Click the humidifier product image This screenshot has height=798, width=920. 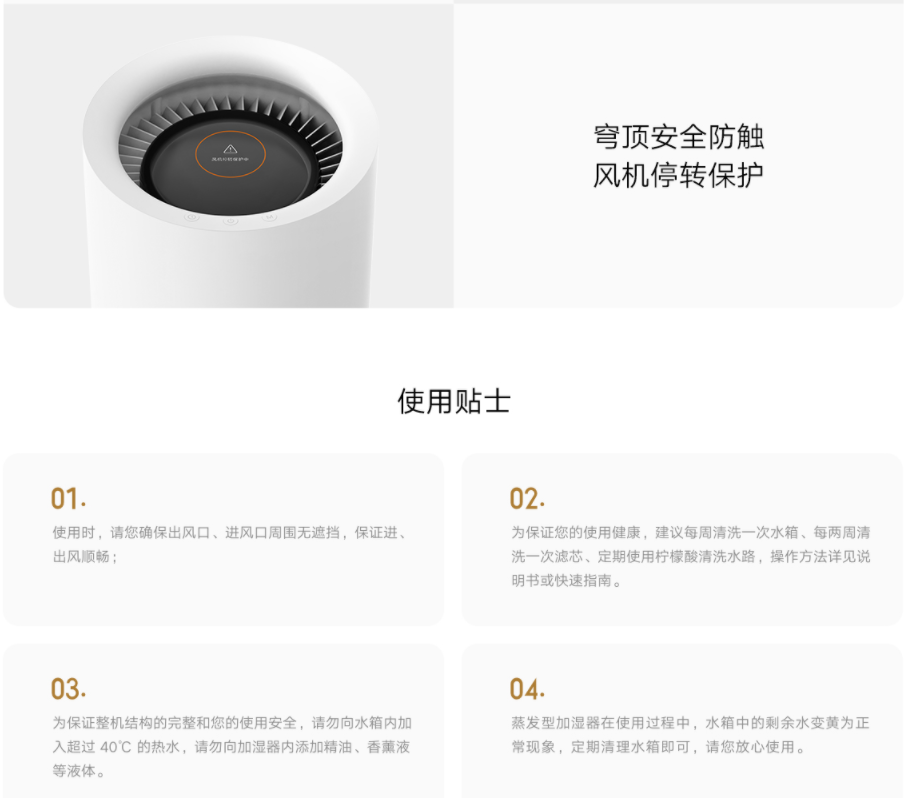tap(229, 156)
